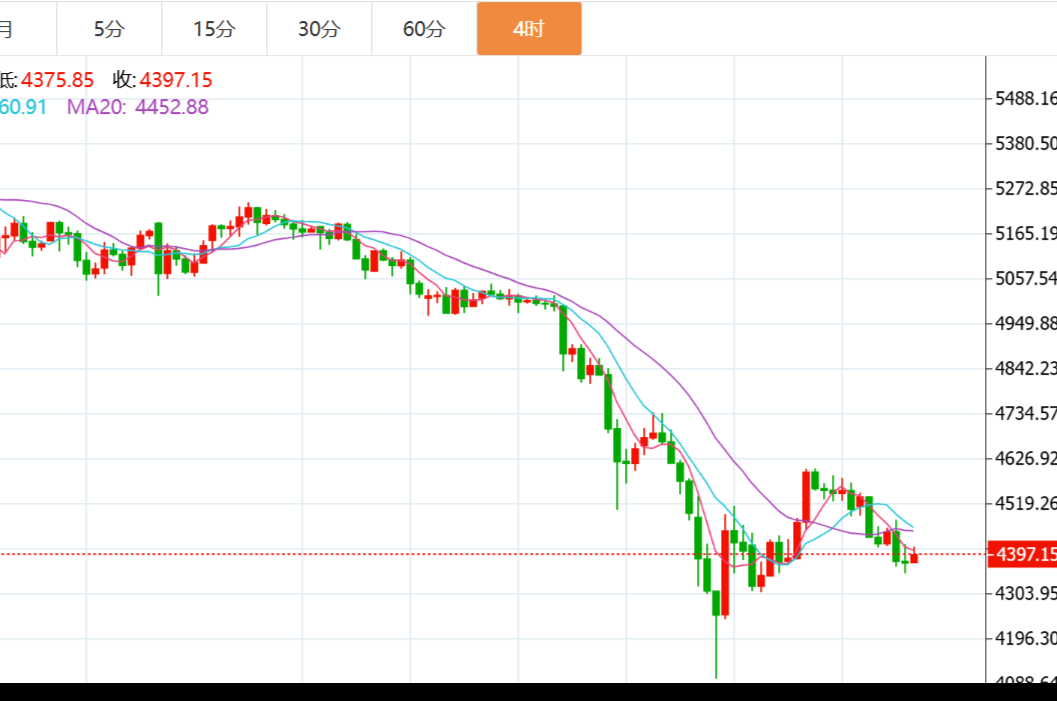Click the cyan moving average value 60.91

(23, 107)
